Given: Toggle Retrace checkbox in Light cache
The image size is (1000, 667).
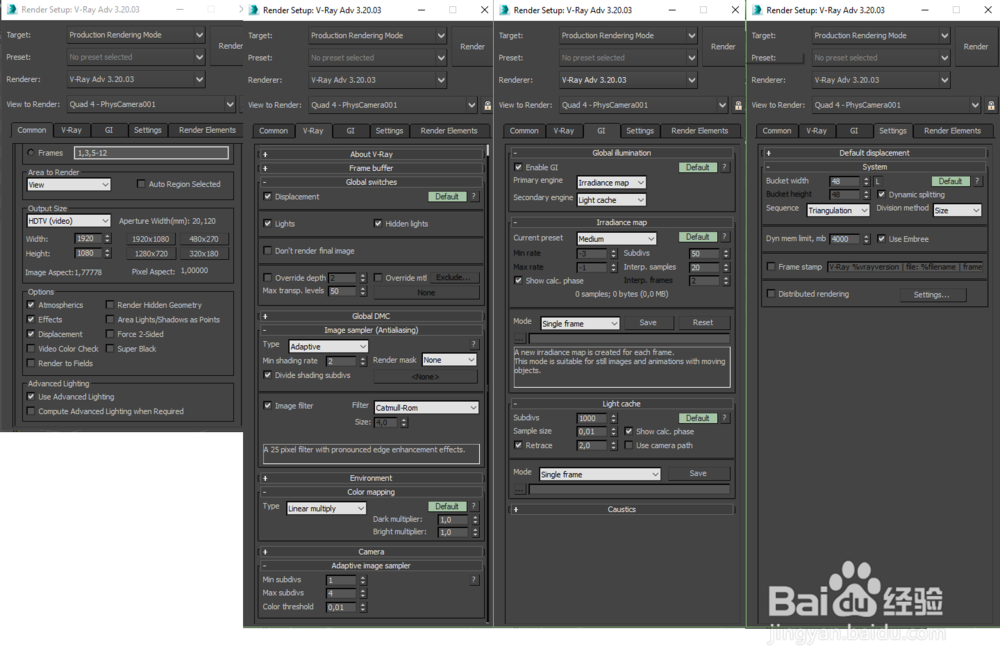Looking at the screenshot, I should pyautogui.click(x=518, y=445).
